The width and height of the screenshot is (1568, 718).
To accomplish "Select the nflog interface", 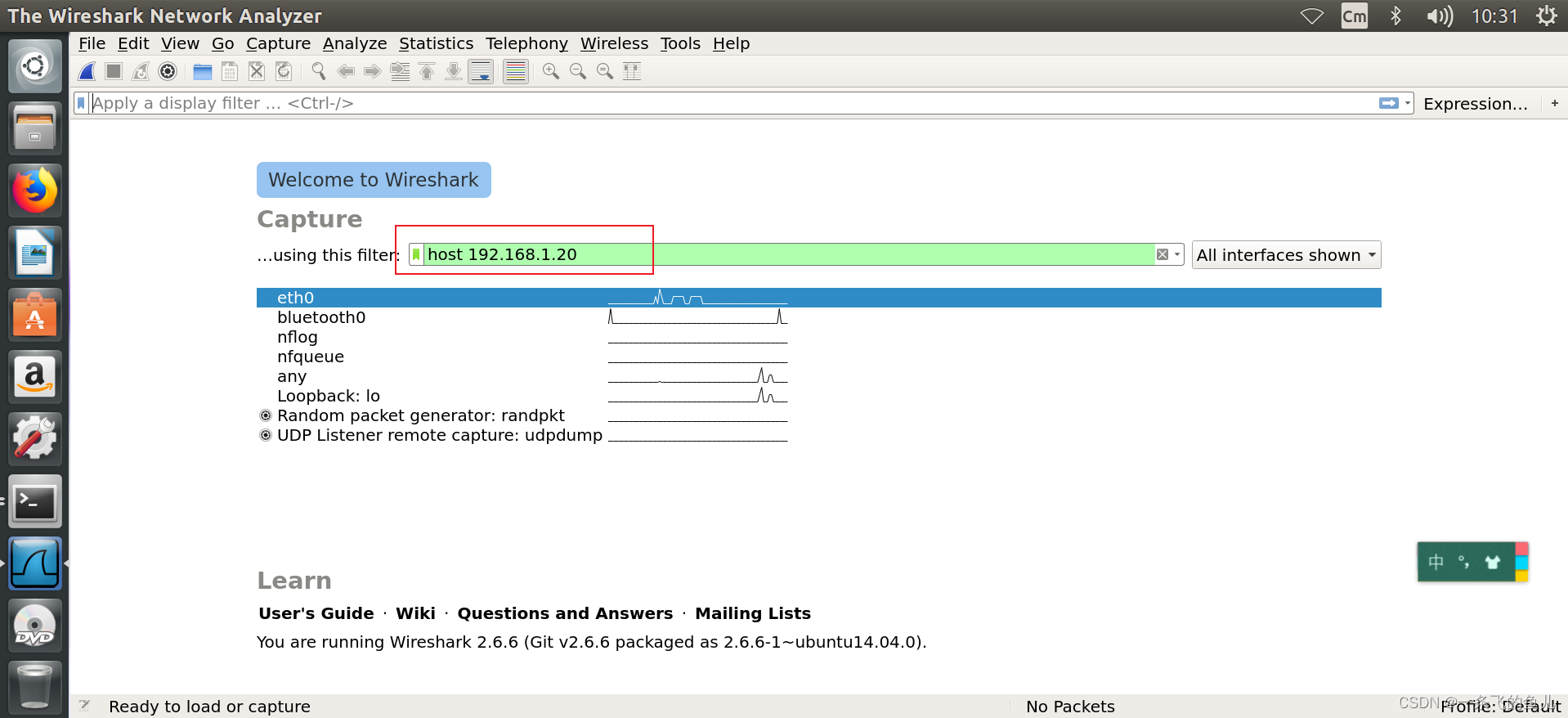I will tap(819, 337).
